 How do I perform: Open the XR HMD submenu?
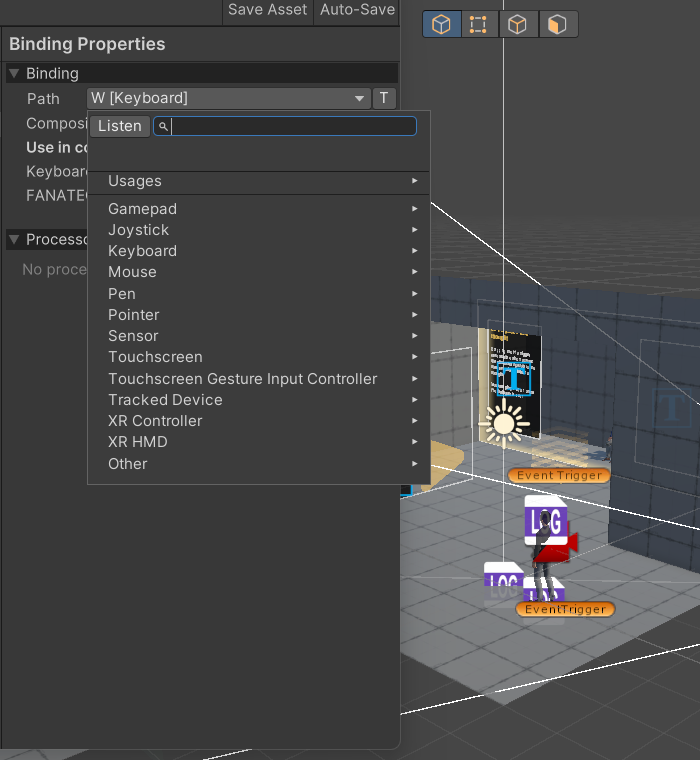click(x=259, y=442)
